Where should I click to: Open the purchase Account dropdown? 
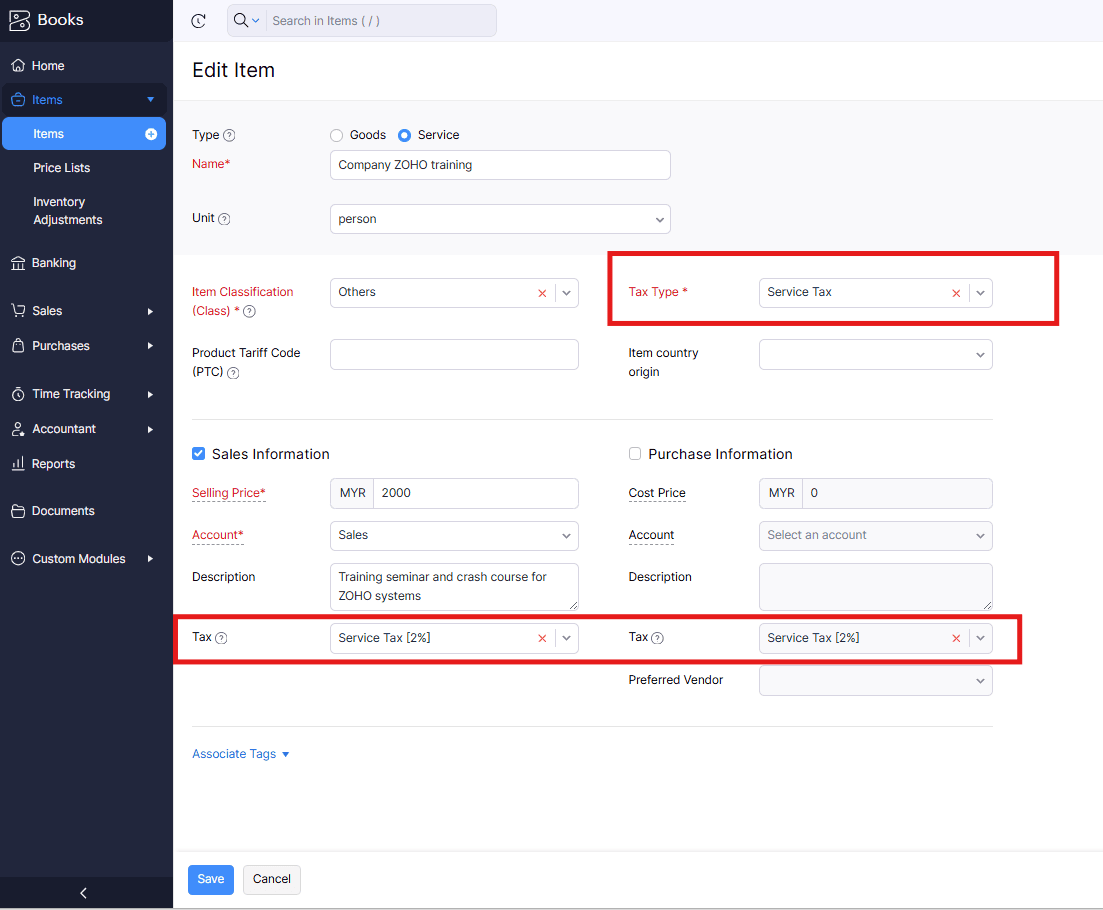click(x=876, y=535)
